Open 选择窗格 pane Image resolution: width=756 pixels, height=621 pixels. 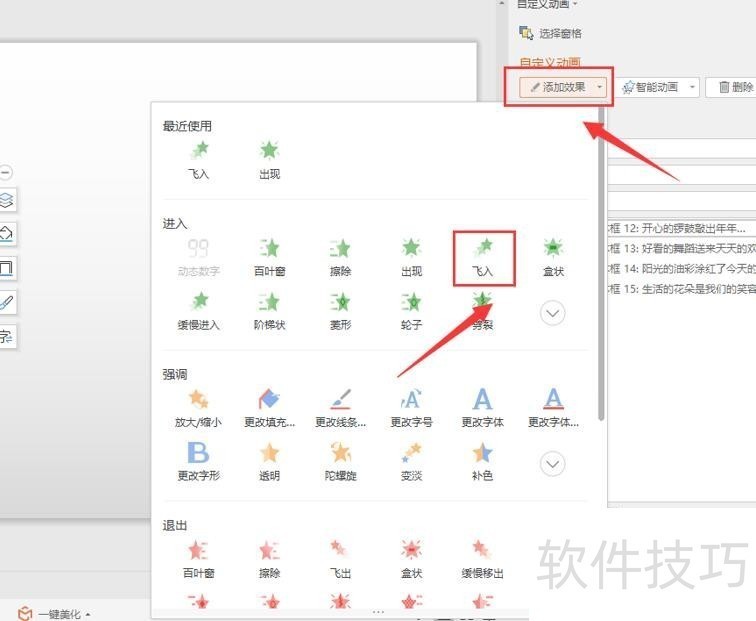[x=550, y=33]
